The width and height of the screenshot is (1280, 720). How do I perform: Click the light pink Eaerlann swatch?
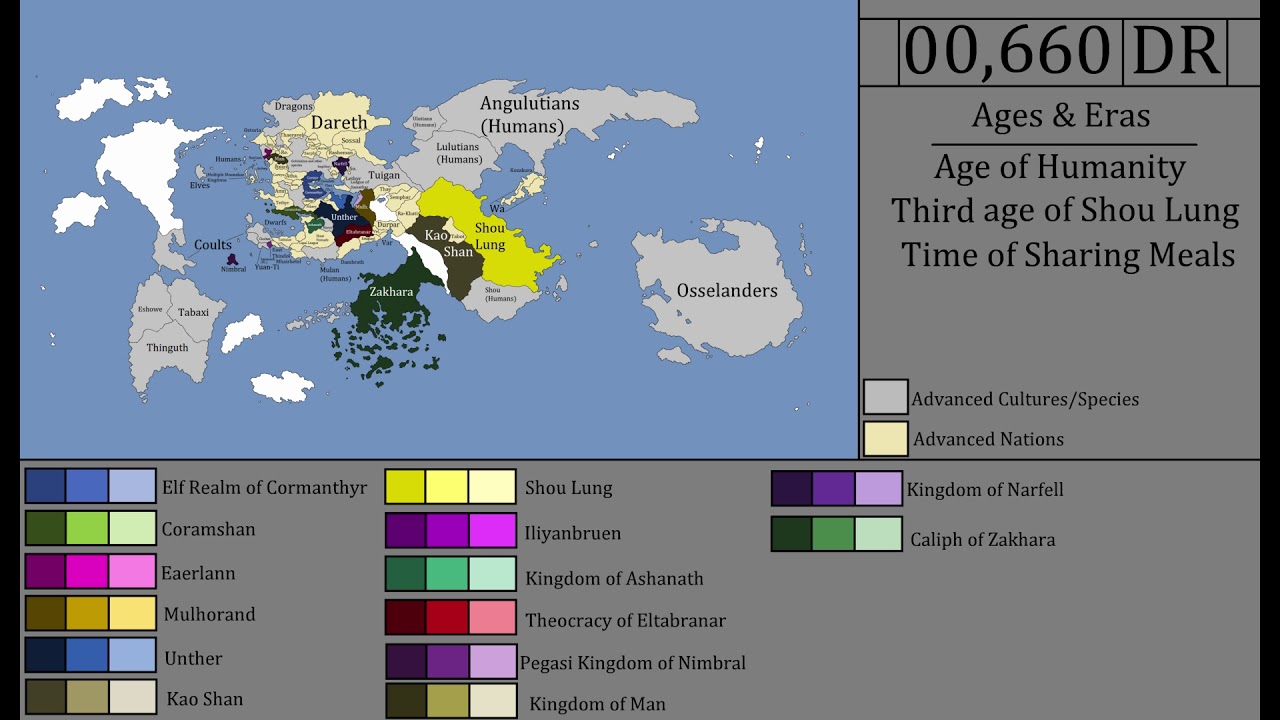(132, 571)
